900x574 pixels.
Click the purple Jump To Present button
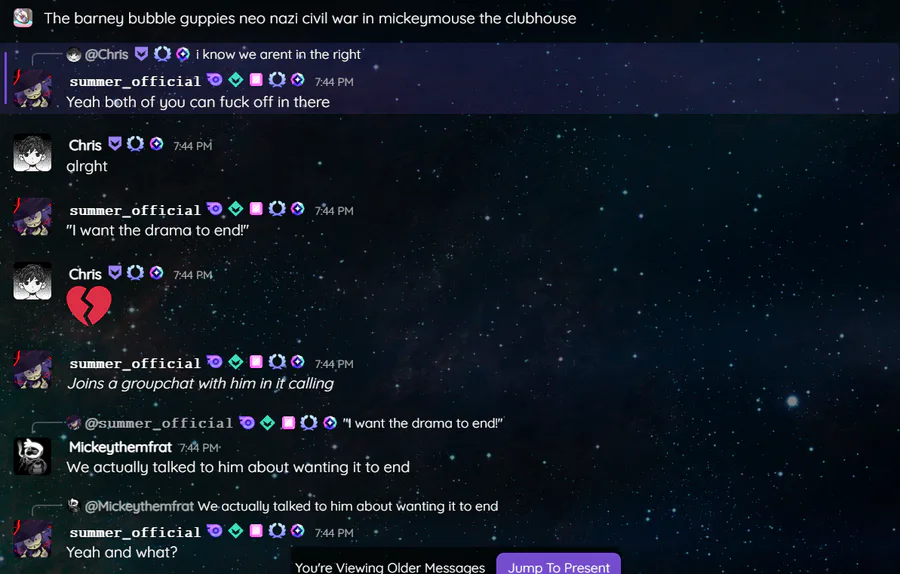point(558,564)
